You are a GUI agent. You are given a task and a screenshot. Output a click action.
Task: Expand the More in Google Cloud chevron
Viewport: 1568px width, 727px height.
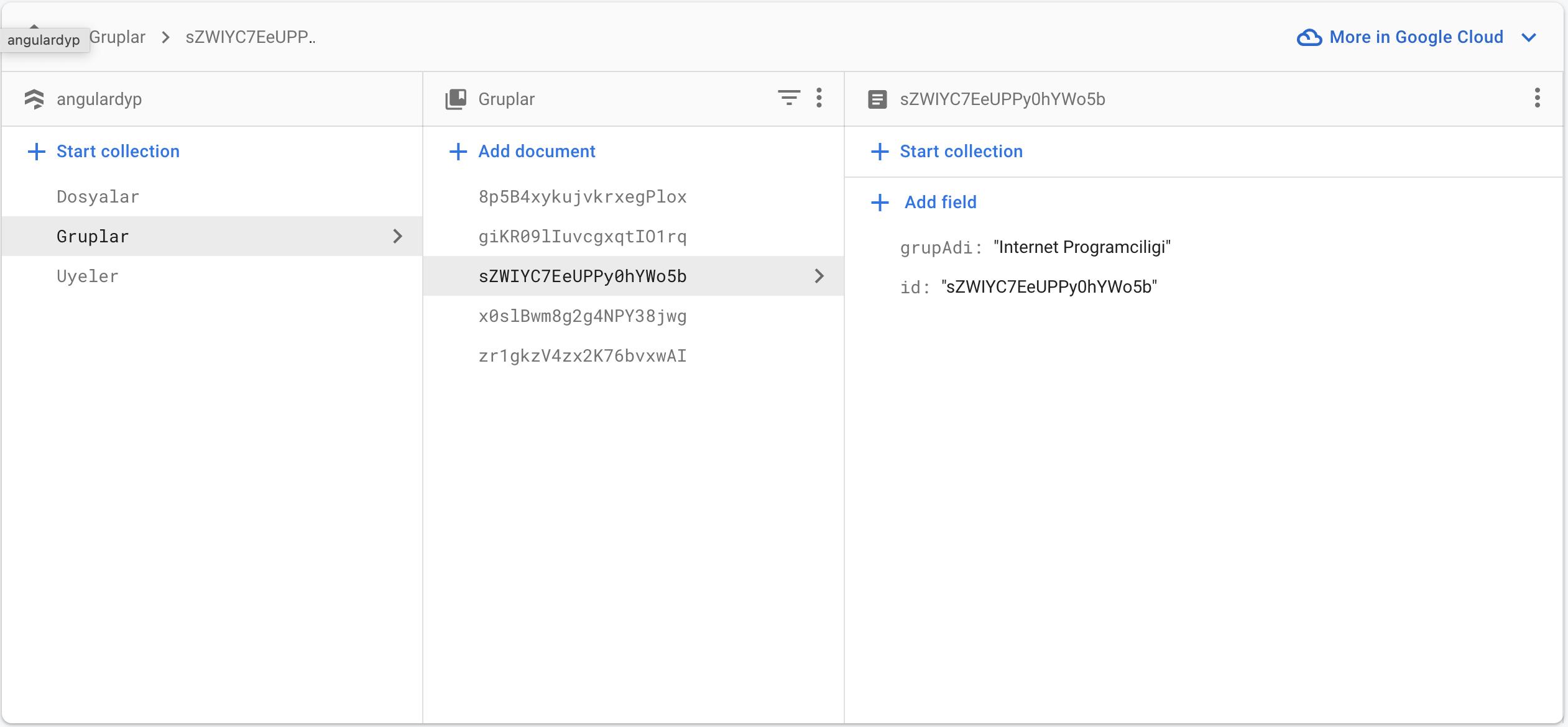1529,37
